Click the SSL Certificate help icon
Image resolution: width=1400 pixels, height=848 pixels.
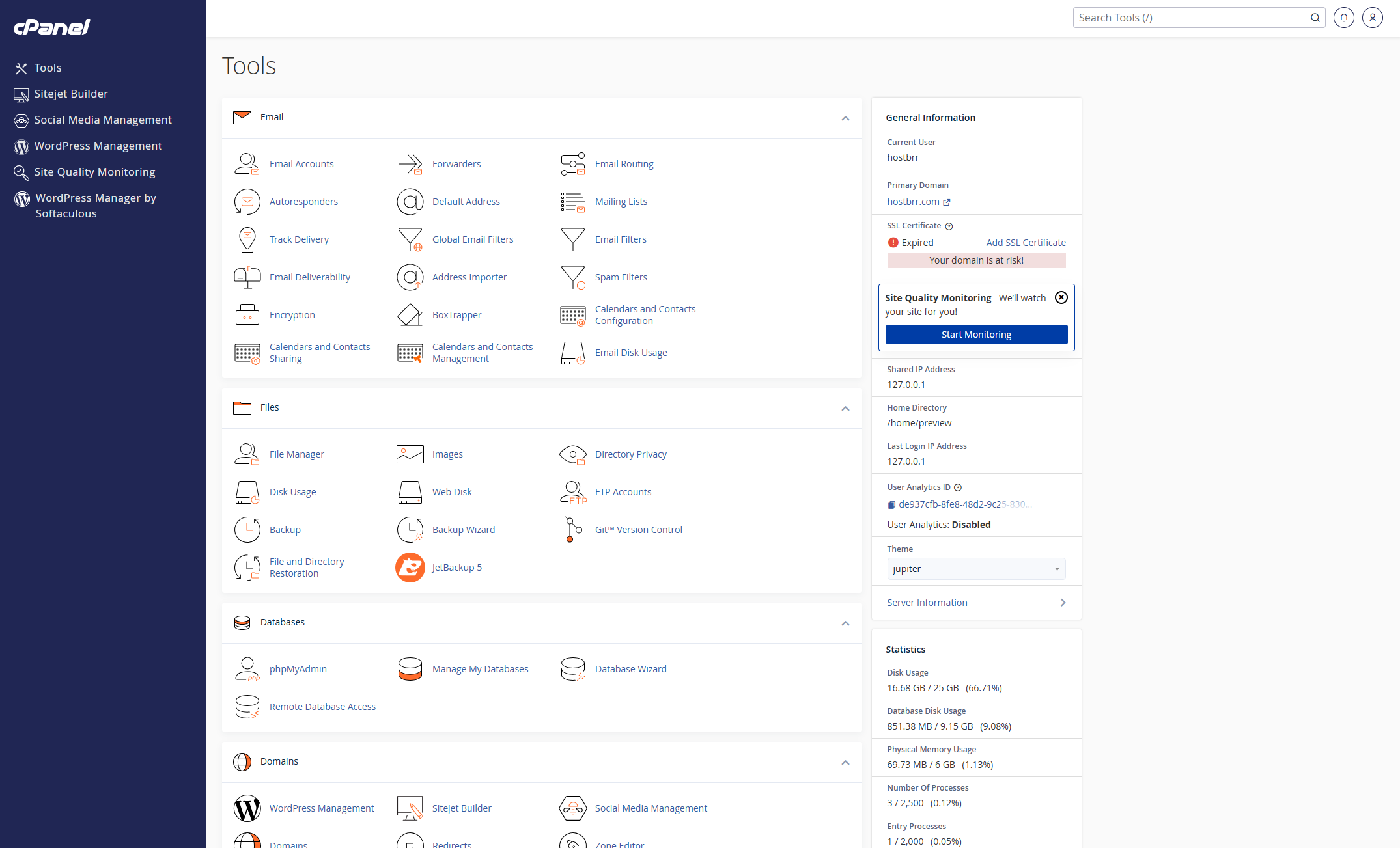949,226
